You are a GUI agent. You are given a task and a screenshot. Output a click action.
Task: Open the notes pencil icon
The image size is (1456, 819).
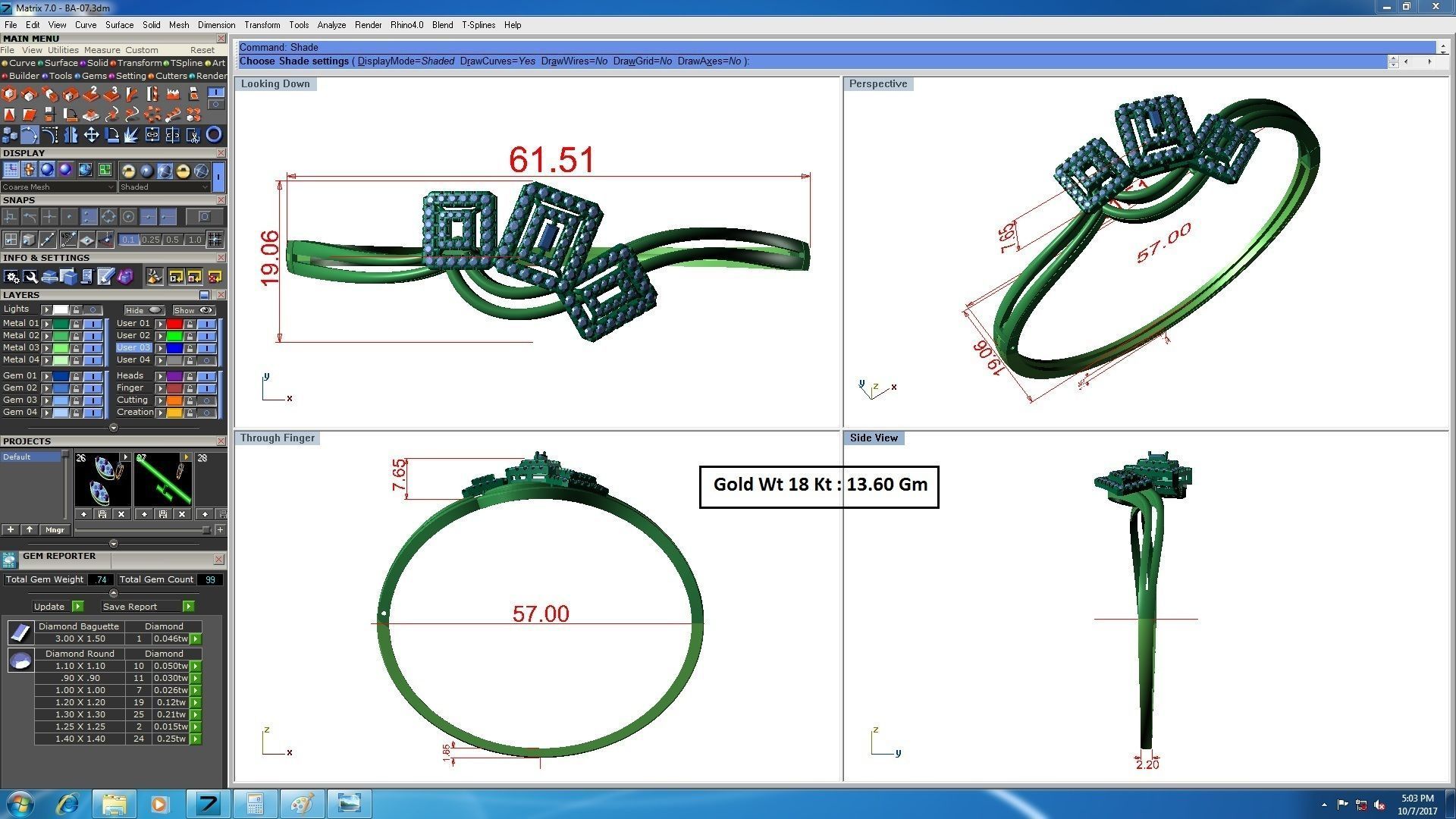coord(105,277)
